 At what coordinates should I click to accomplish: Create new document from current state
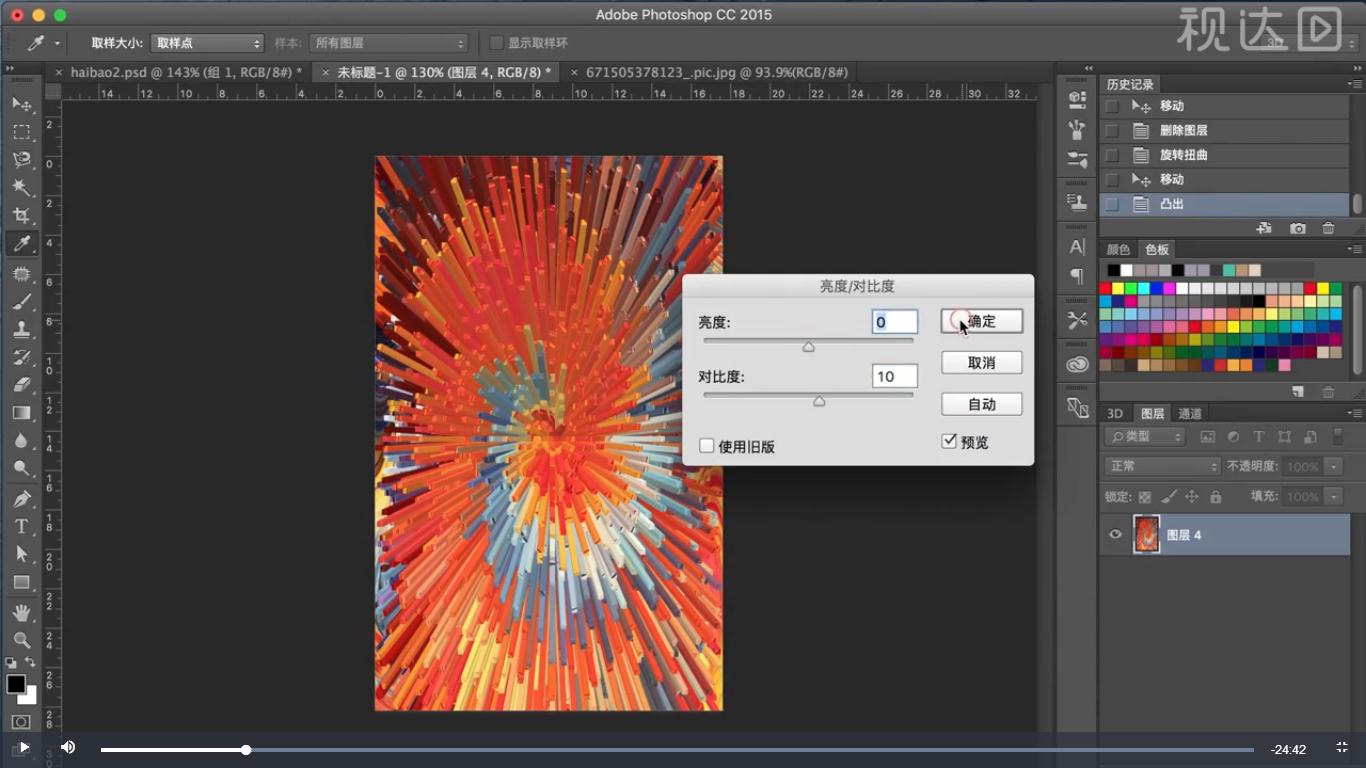(x=1265, y=229)
